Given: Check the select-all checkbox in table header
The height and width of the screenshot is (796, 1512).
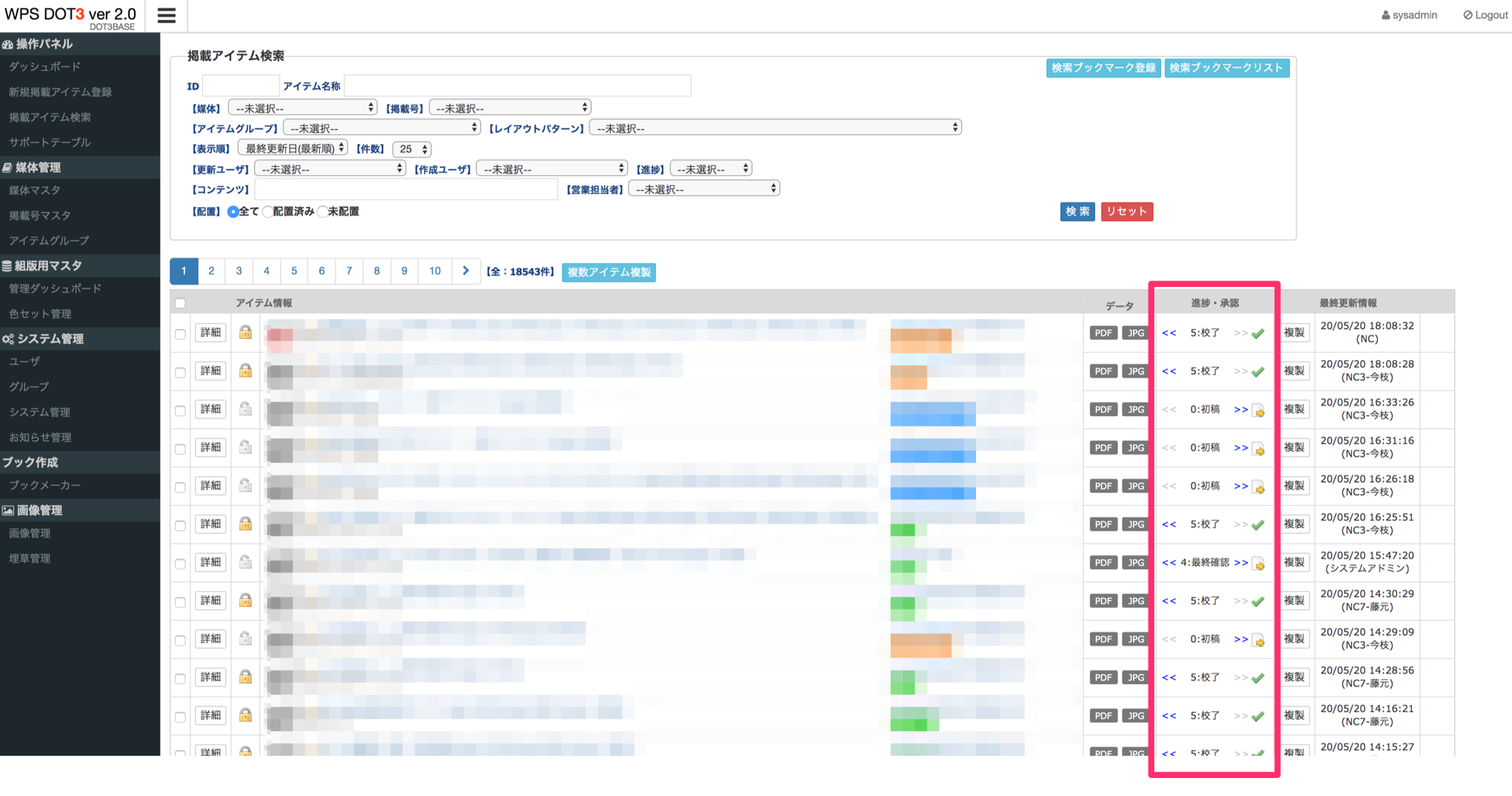Looking at the screenshot, I should [180, 303].
